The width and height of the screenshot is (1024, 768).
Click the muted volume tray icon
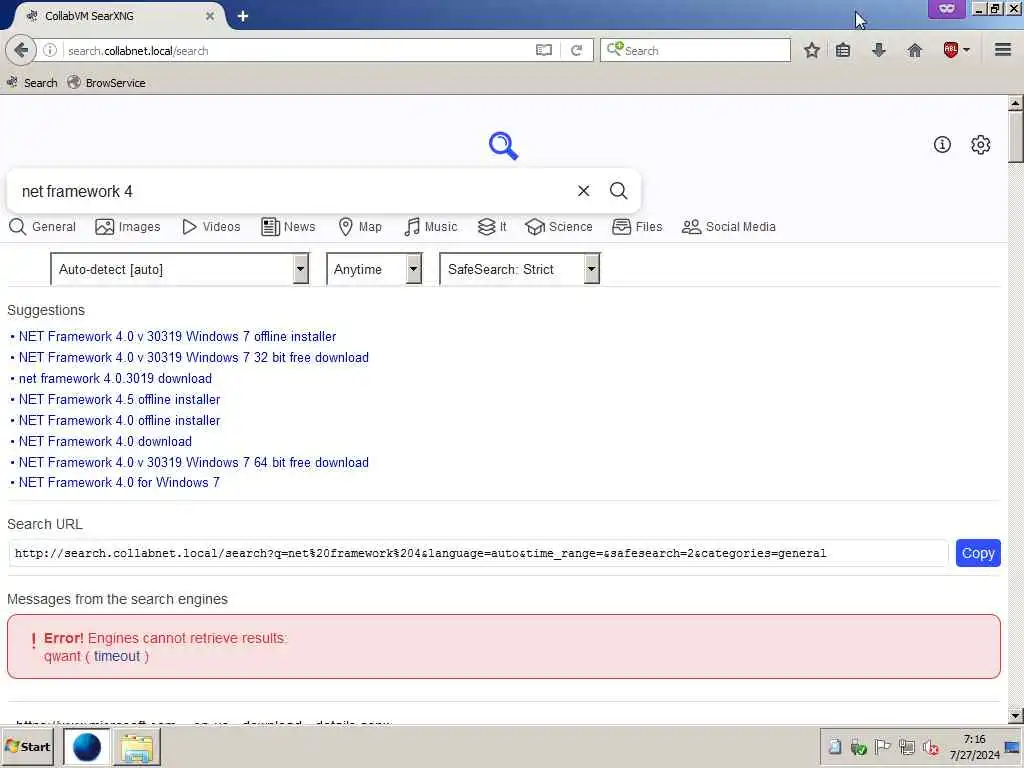(x=931, y=747)
